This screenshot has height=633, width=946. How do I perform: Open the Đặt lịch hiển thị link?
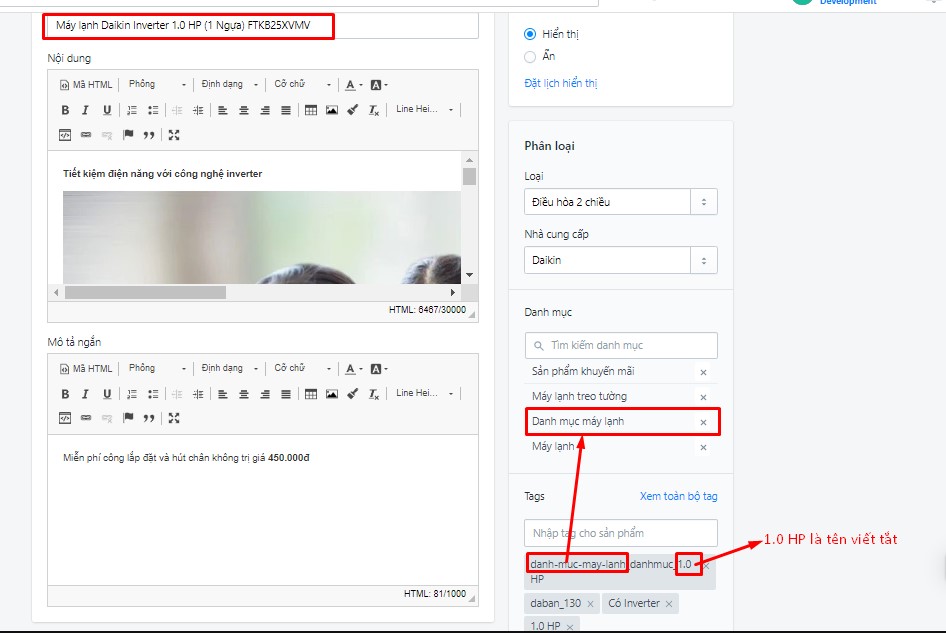560,83
